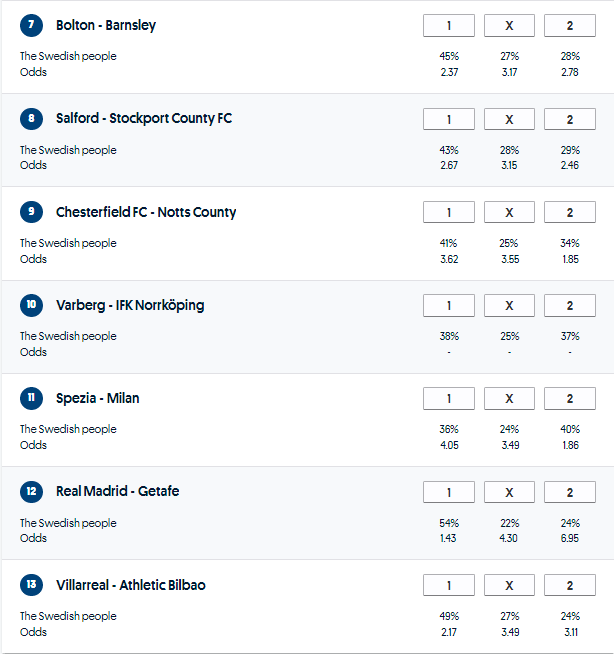Open the Real Madrid - Getafe match title

click(x=118, y=491)
